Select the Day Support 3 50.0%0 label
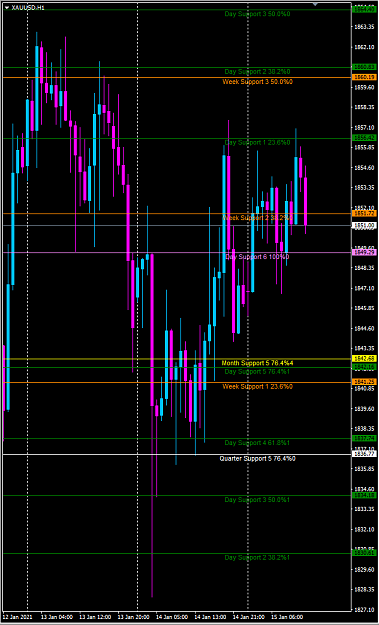Viewport: 379px width, 625px height. 257,14
